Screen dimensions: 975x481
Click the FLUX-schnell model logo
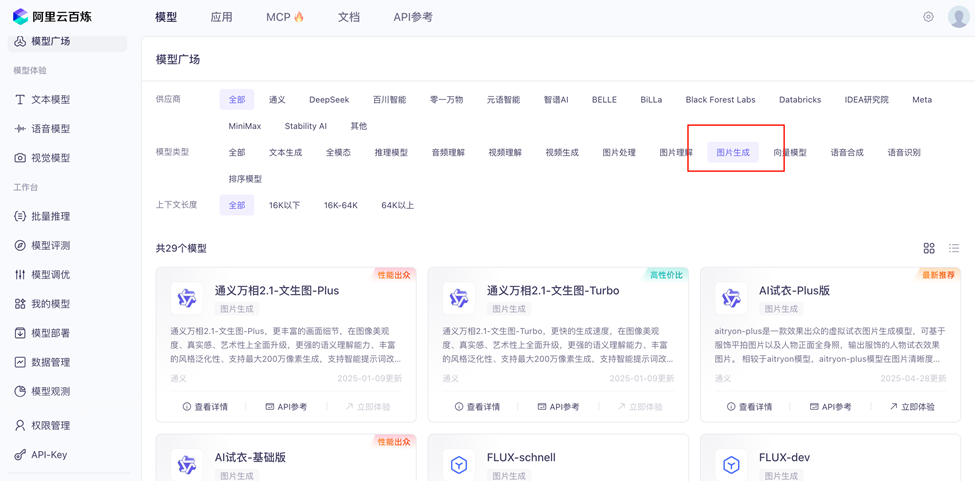pyautogui.click(x=459, y=464)
